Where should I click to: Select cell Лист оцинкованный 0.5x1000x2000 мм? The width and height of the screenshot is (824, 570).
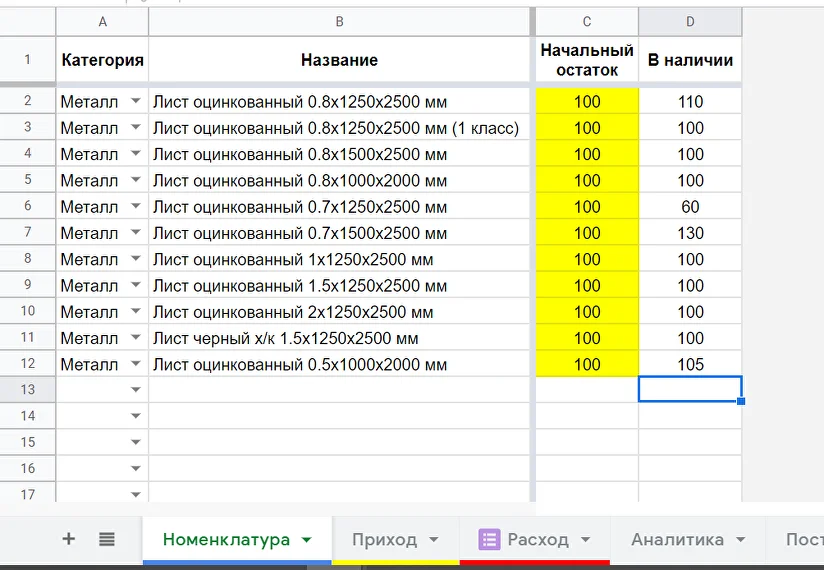(339, 364)
